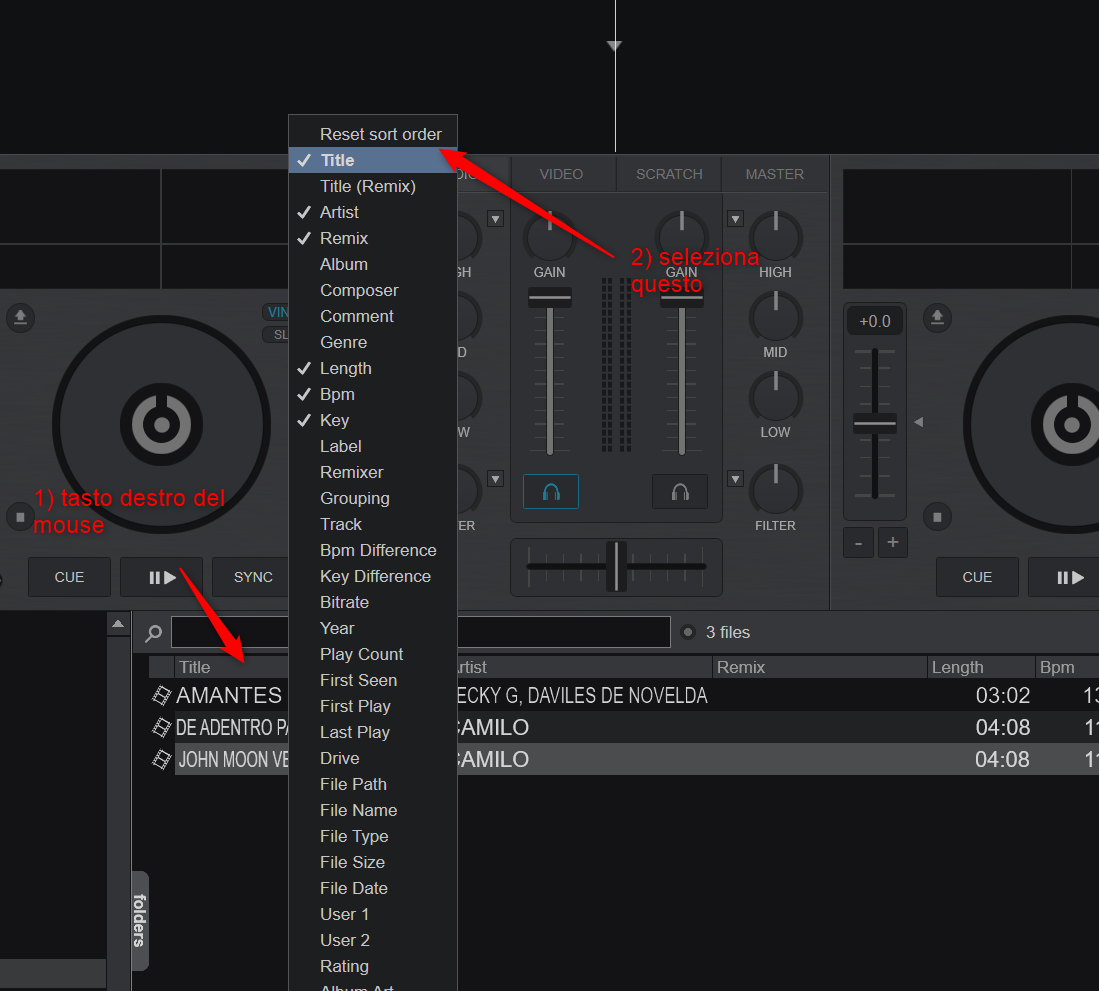Sort by the Title column header
1099x991 pixels.
(231, 667)
